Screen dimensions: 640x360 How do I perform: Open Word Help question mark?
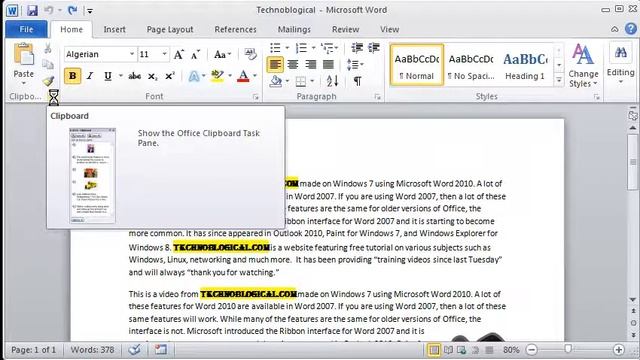pyautogui.click(x=631, y=29)
